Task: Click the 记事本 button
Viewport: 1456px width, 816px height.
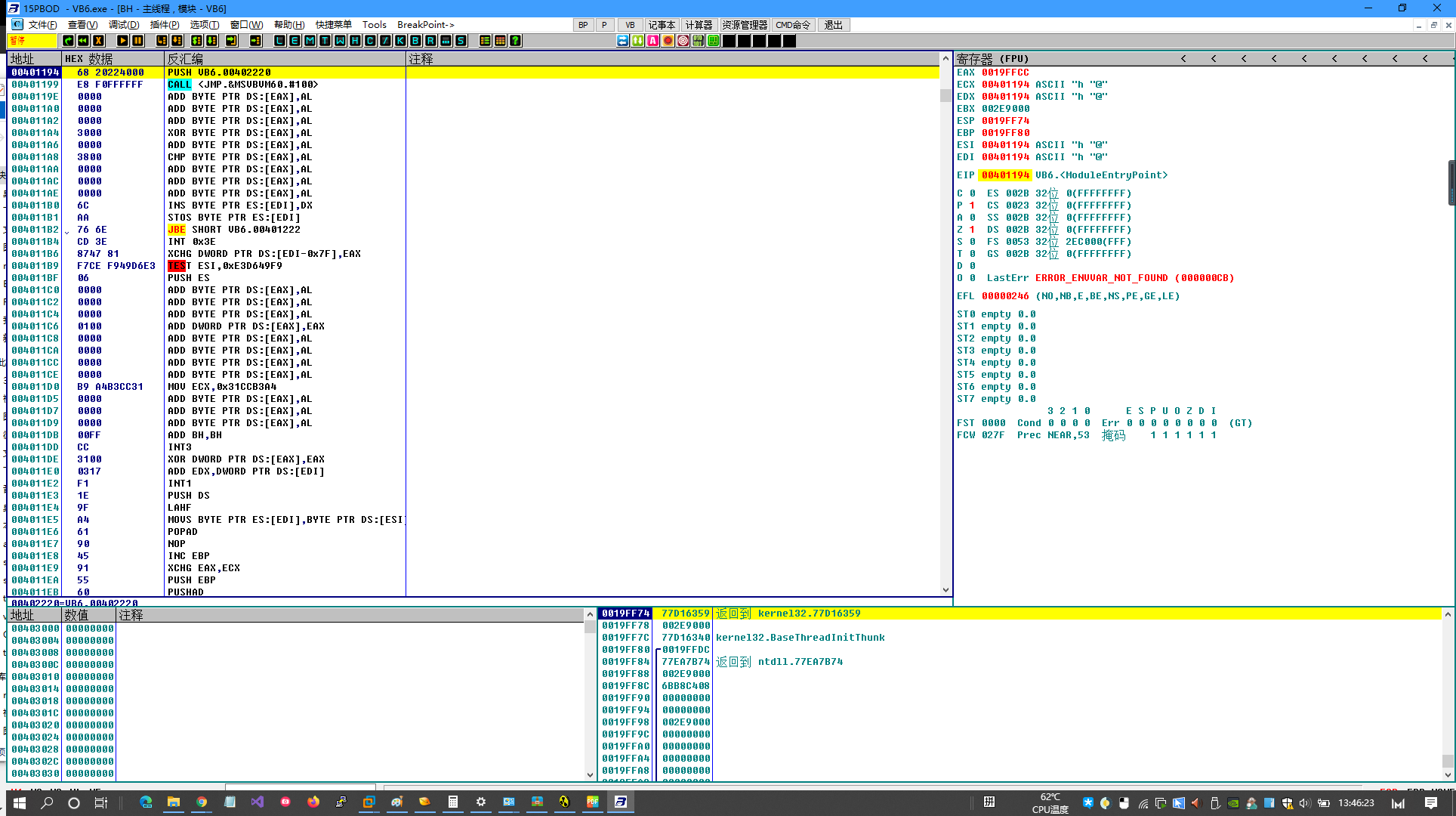Action: coord(662,25)
